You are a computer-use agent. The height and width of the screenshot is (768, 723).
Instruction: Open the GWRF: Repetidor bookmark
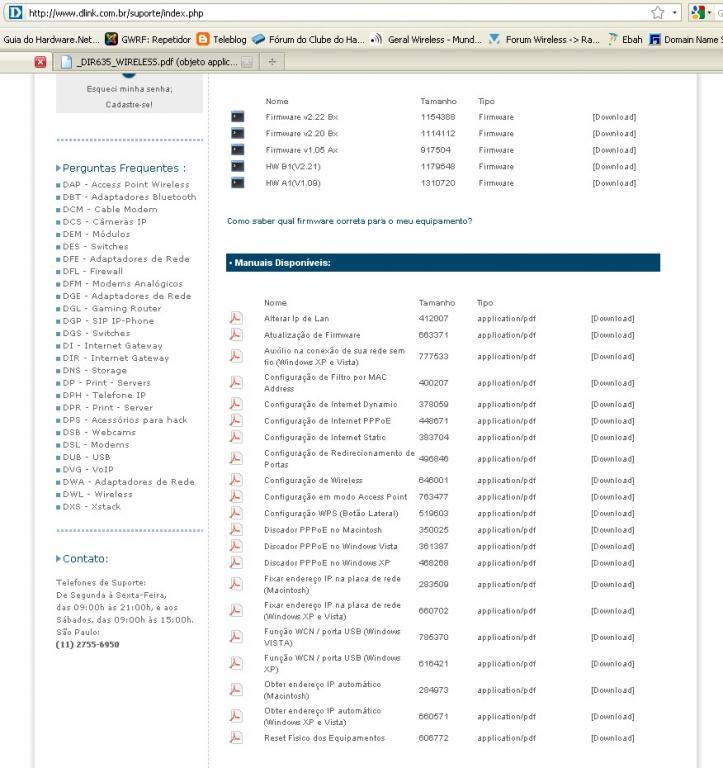coord(148,39)
